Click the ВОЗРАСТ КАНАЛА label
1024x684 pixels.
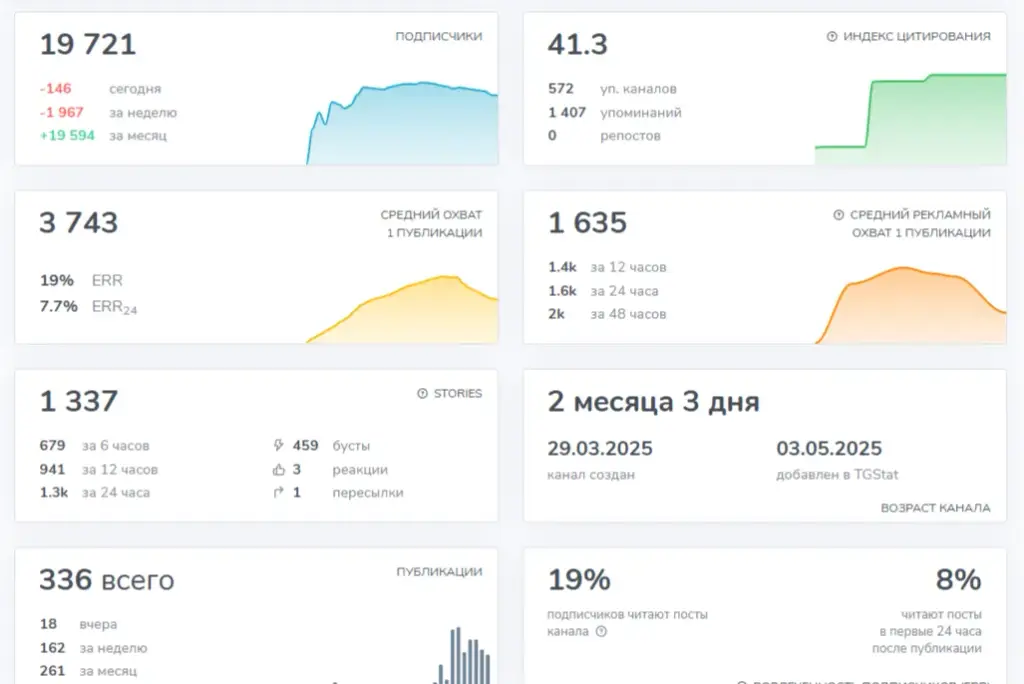936,508
